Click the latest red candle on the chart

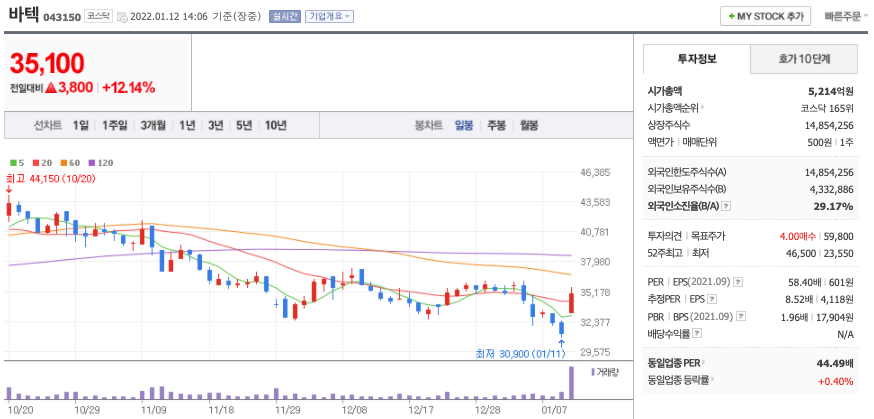571,301
